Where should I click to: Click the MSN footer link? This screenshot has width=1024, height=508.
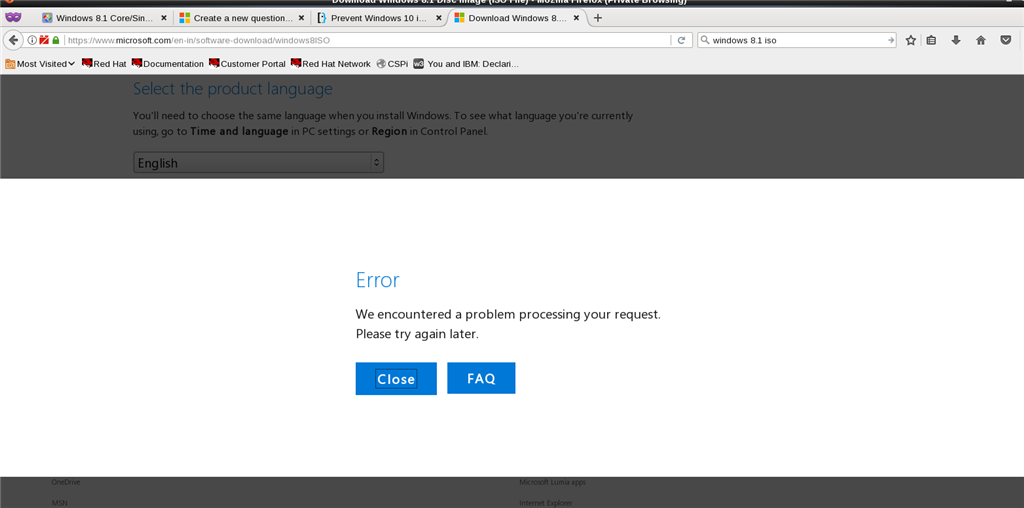tap(59, 503)
